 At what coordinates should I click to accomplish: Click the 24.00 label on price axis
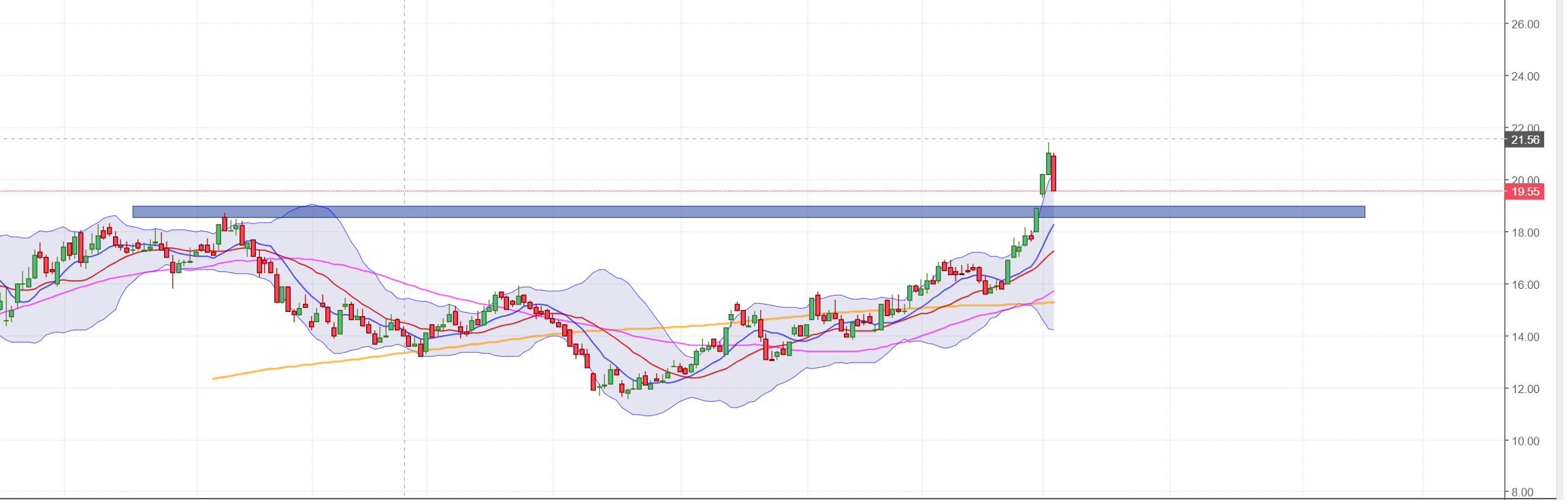pyautogui.click(x=1524, y=76)
